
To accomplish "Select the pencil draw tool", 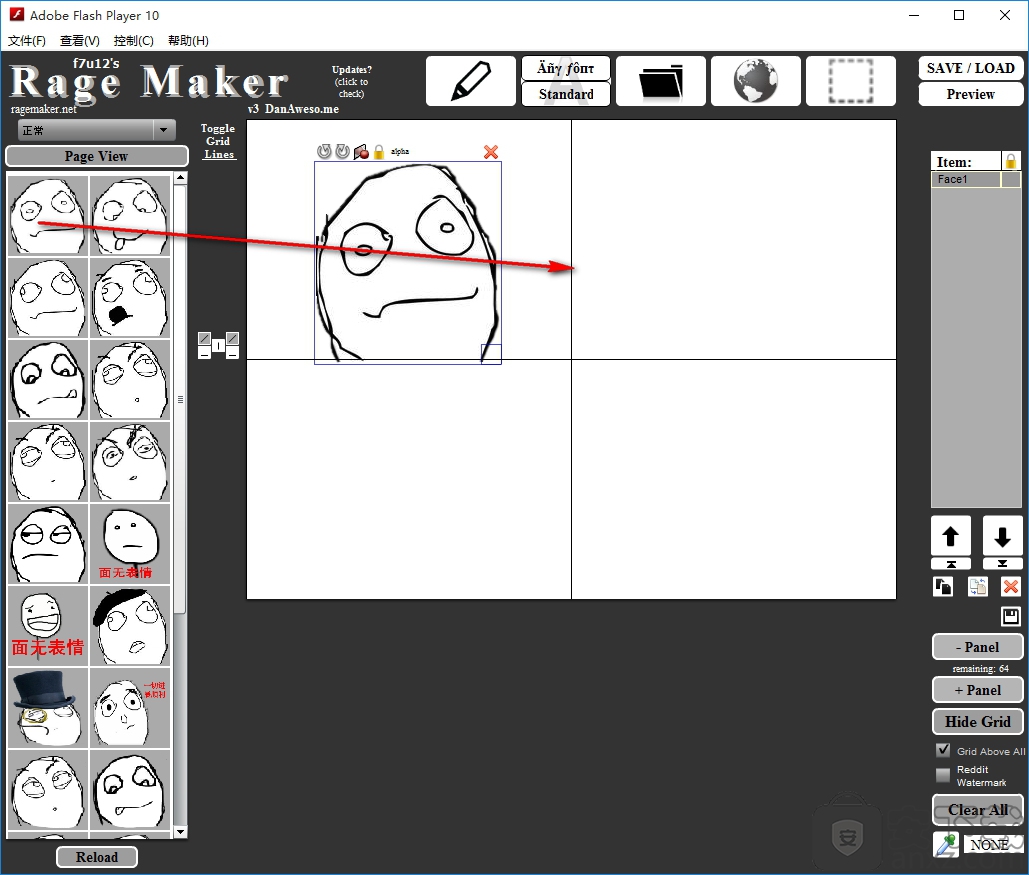I will [471, 81].
